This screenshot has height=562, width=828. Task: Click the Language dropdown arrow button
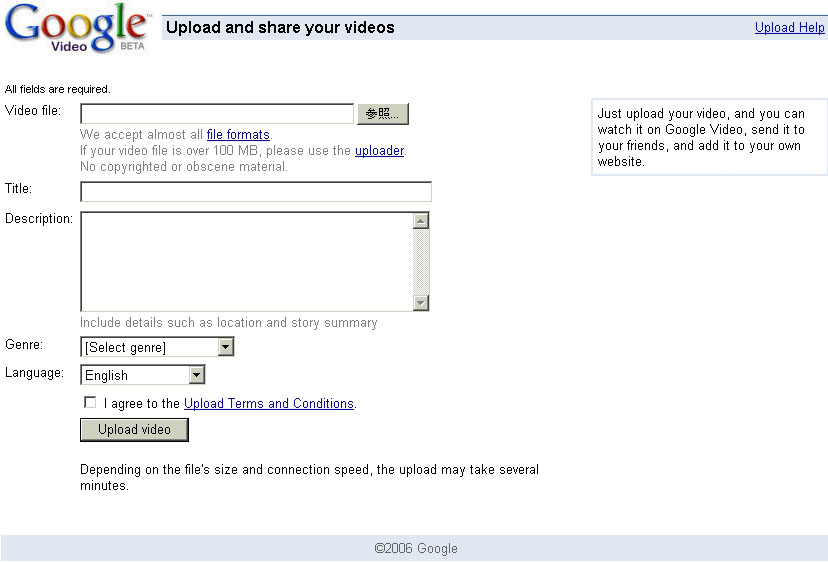[x=197, y=376]
